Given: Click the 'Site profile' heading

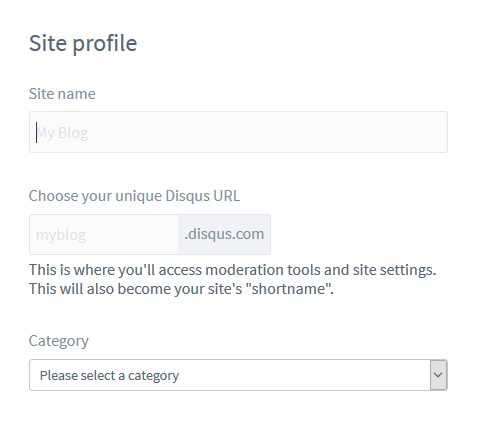Looking at the screenshot, I should pos(83,43).
